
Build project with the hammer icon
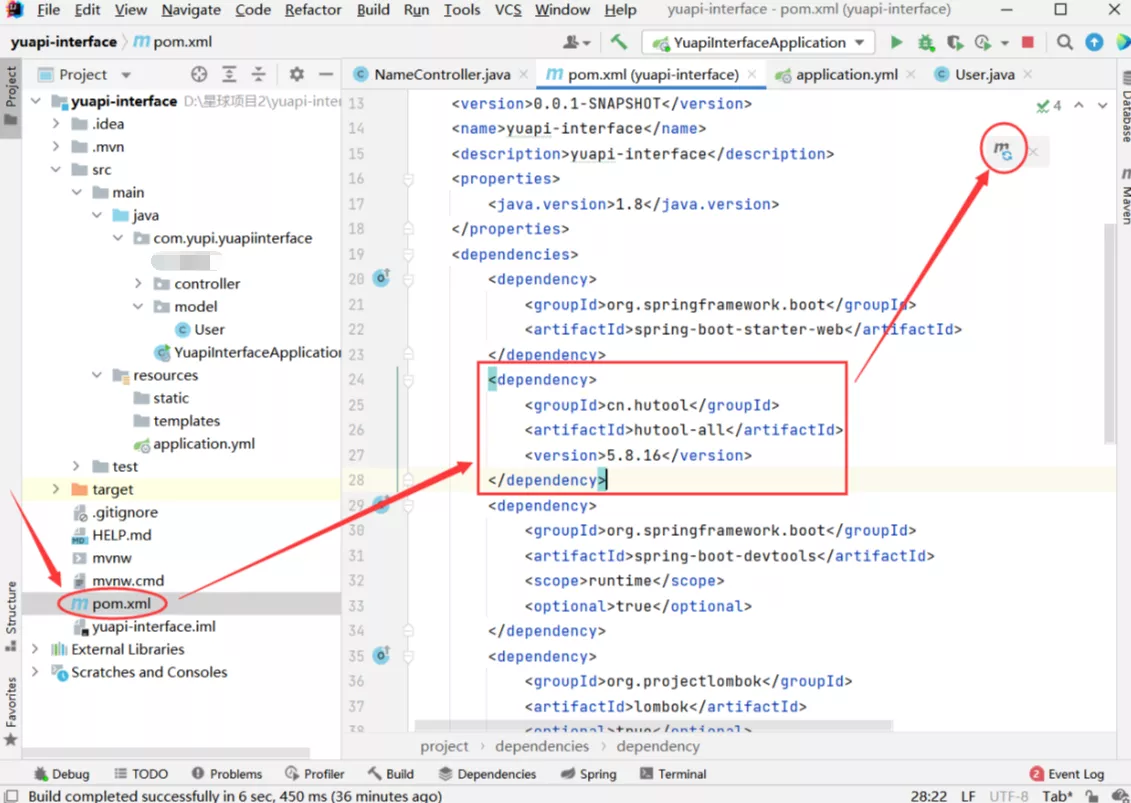coord(619,42)
